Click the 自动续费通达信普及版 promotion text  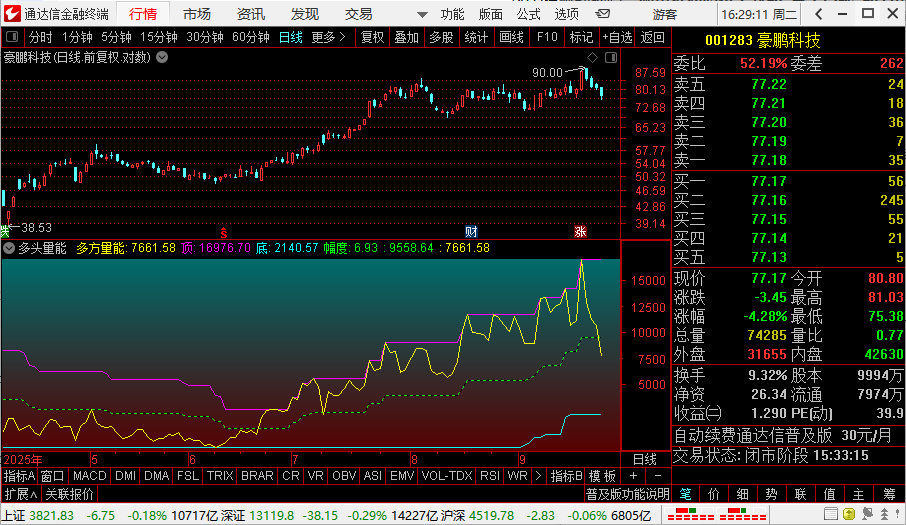tap(753, 435)
